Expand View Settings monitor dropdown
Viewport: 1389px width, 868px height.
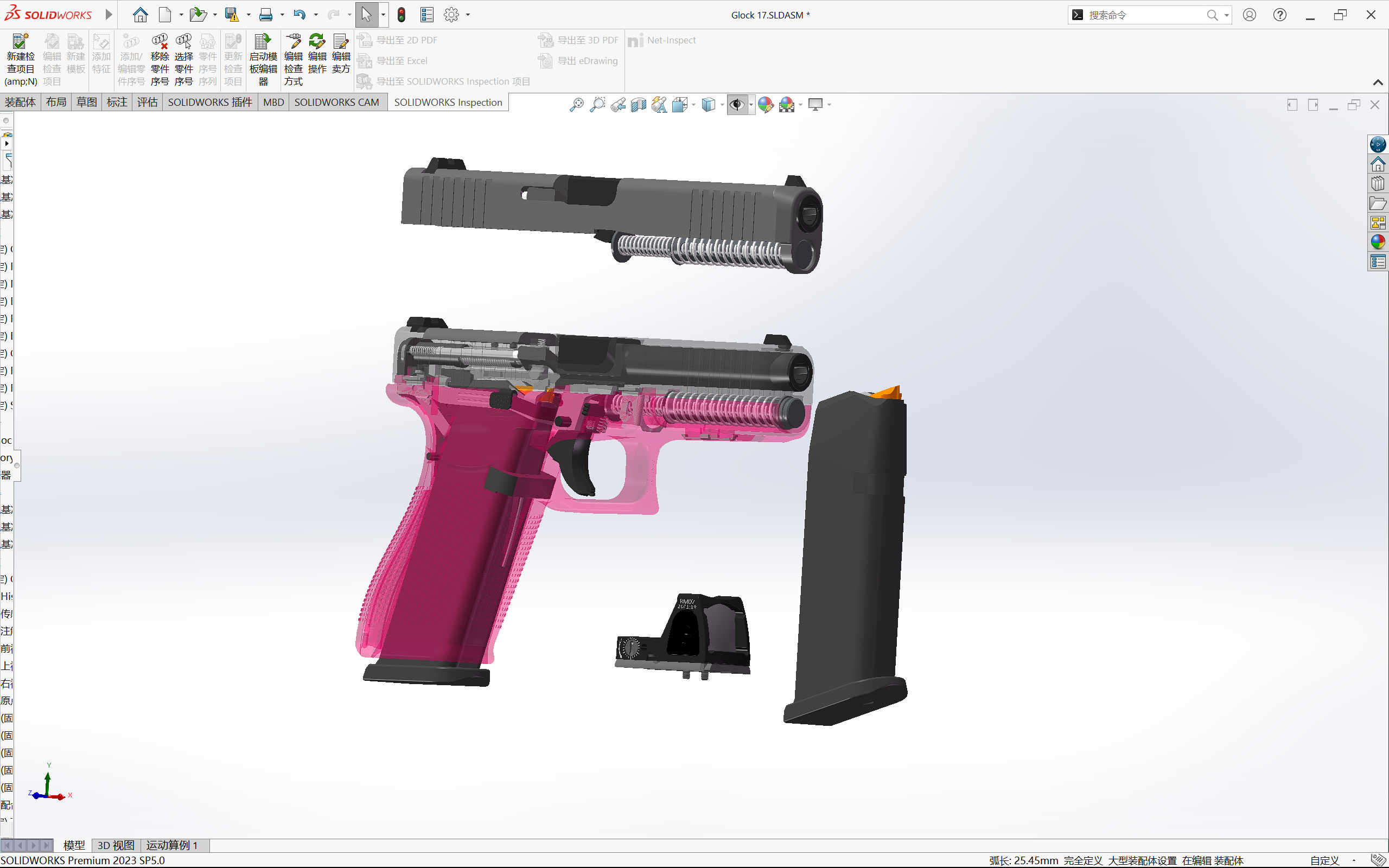pyautogui.click(x=830, y=105)
